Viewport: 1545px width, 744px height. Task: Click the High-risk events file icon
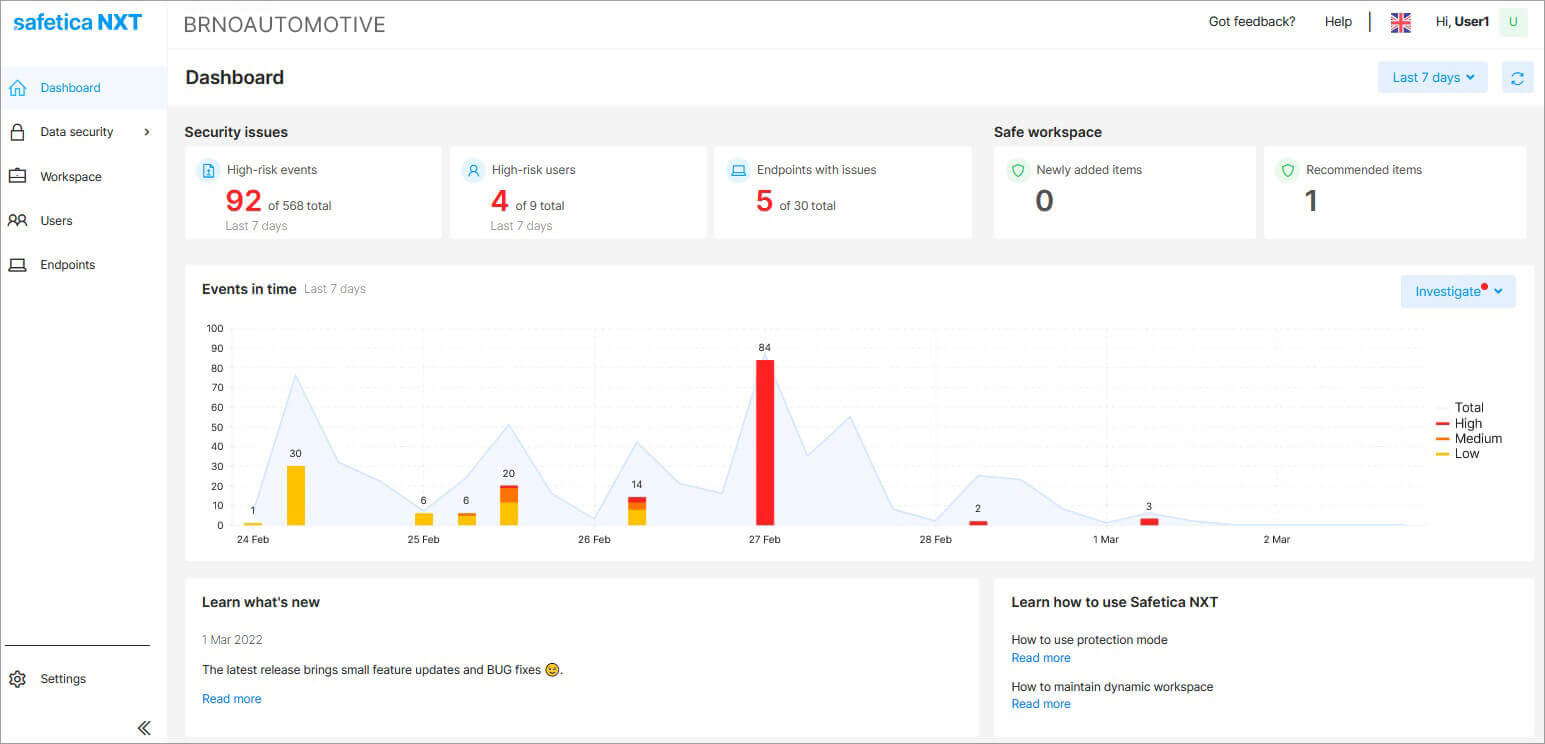(x=208, y=170)
